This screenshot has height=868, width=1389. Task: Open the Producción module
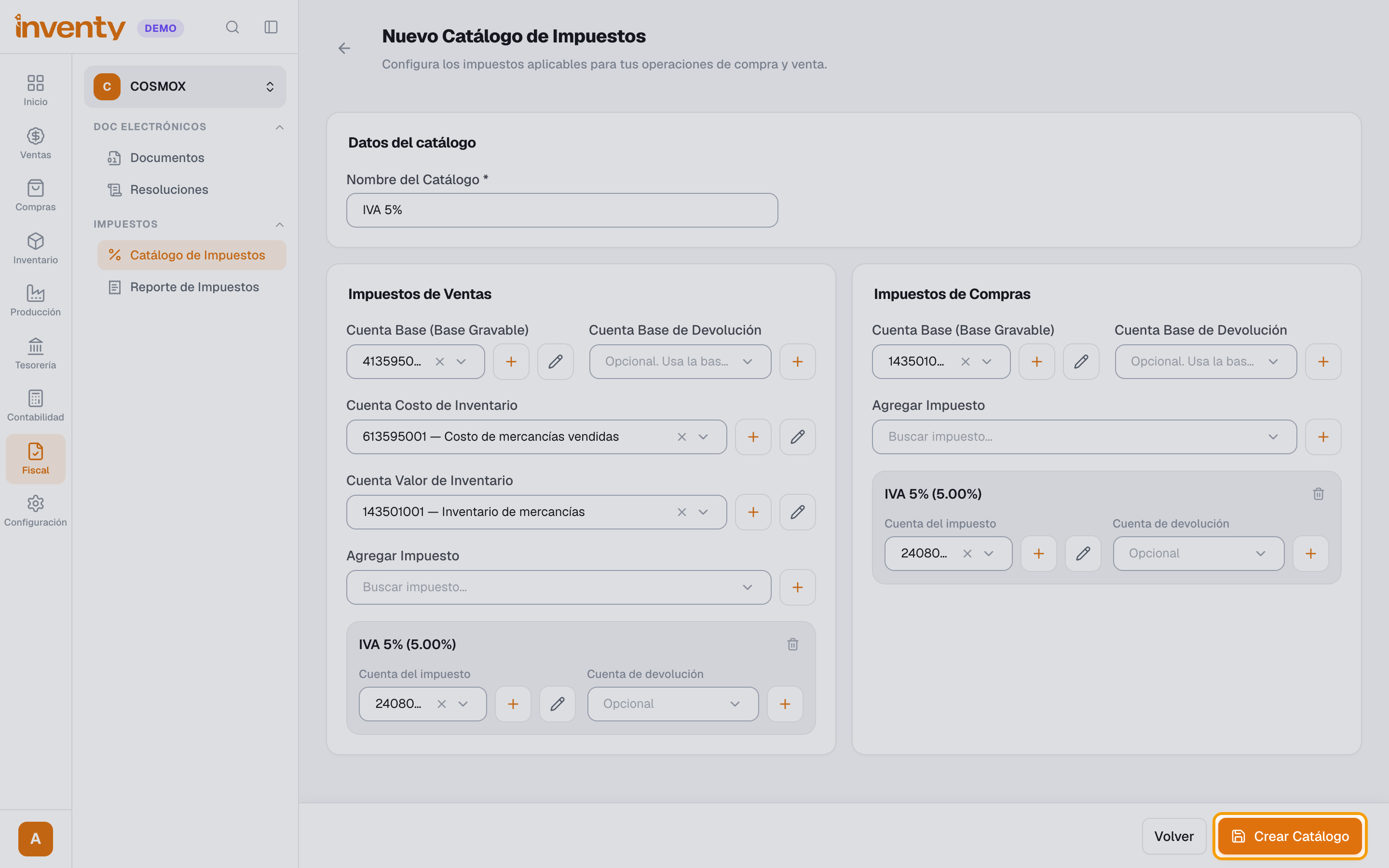point(36,300)
